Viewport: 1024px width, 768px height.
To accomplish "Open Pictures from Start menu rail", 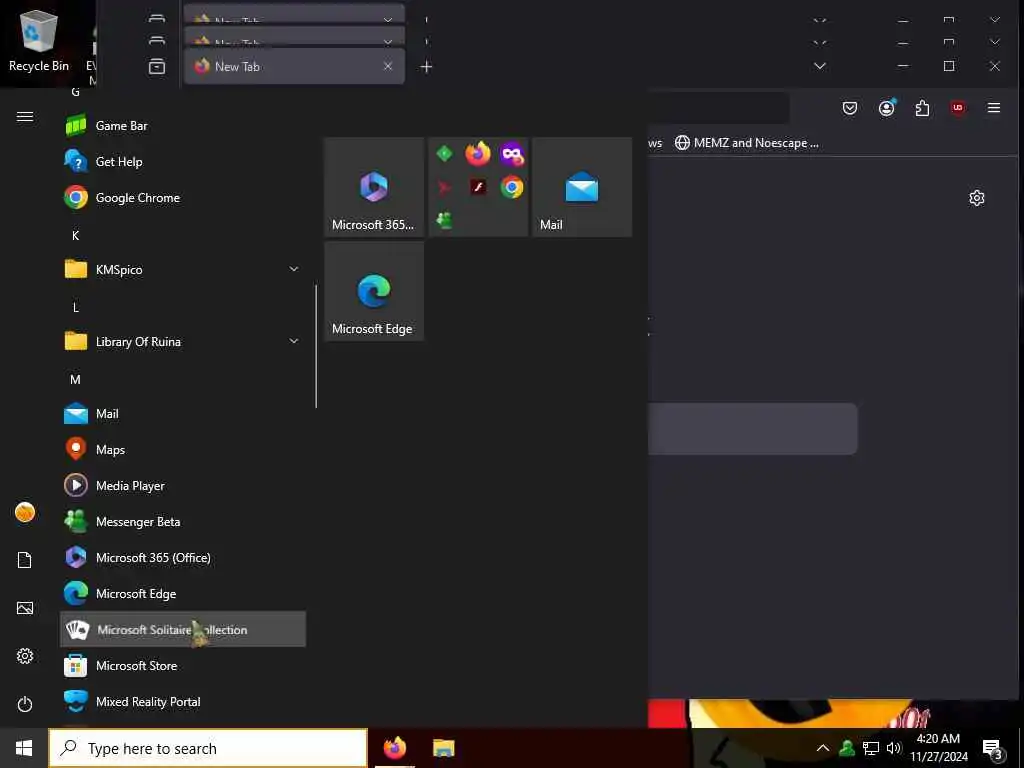I will (x=25, y=608).
